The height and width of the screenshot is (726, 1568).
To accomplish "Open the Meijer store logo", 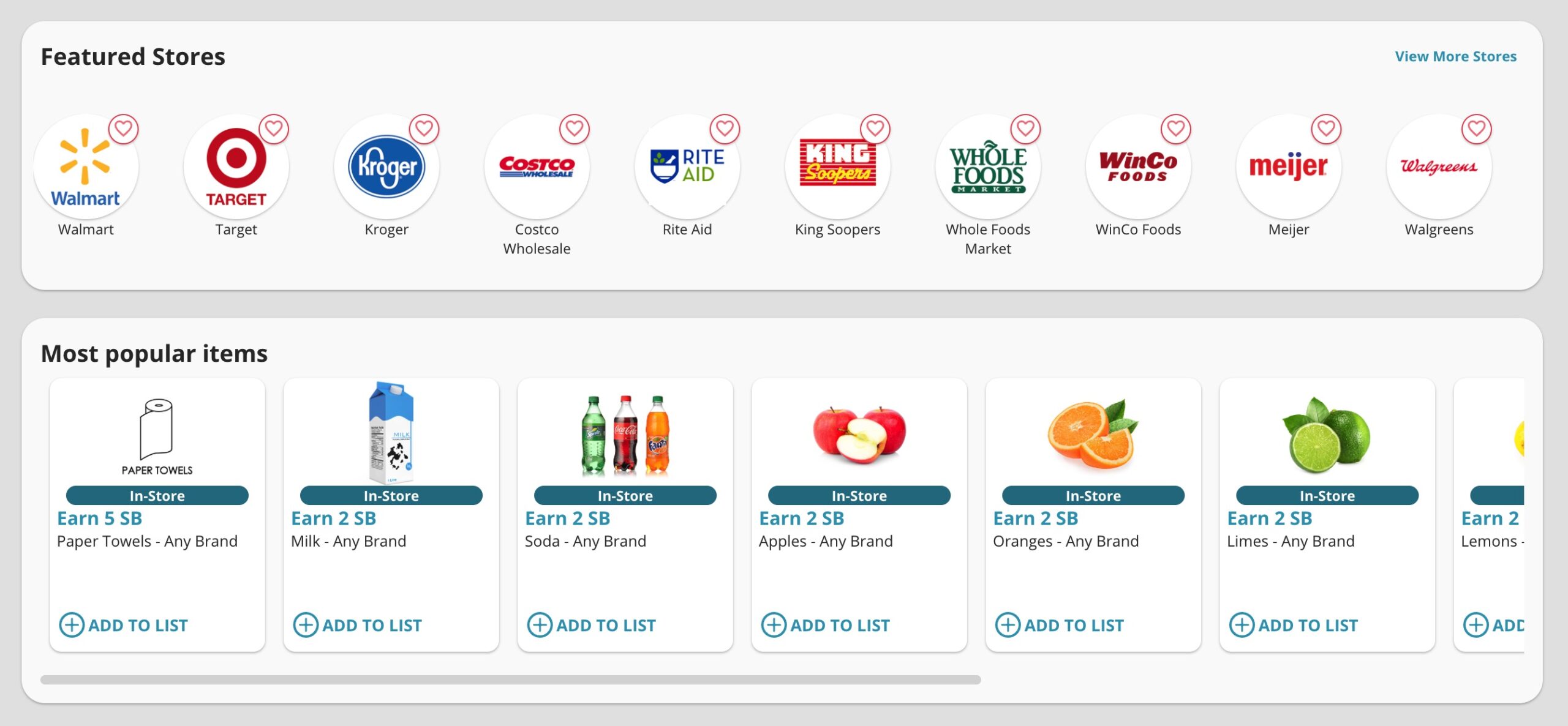I will (1287, 167).
